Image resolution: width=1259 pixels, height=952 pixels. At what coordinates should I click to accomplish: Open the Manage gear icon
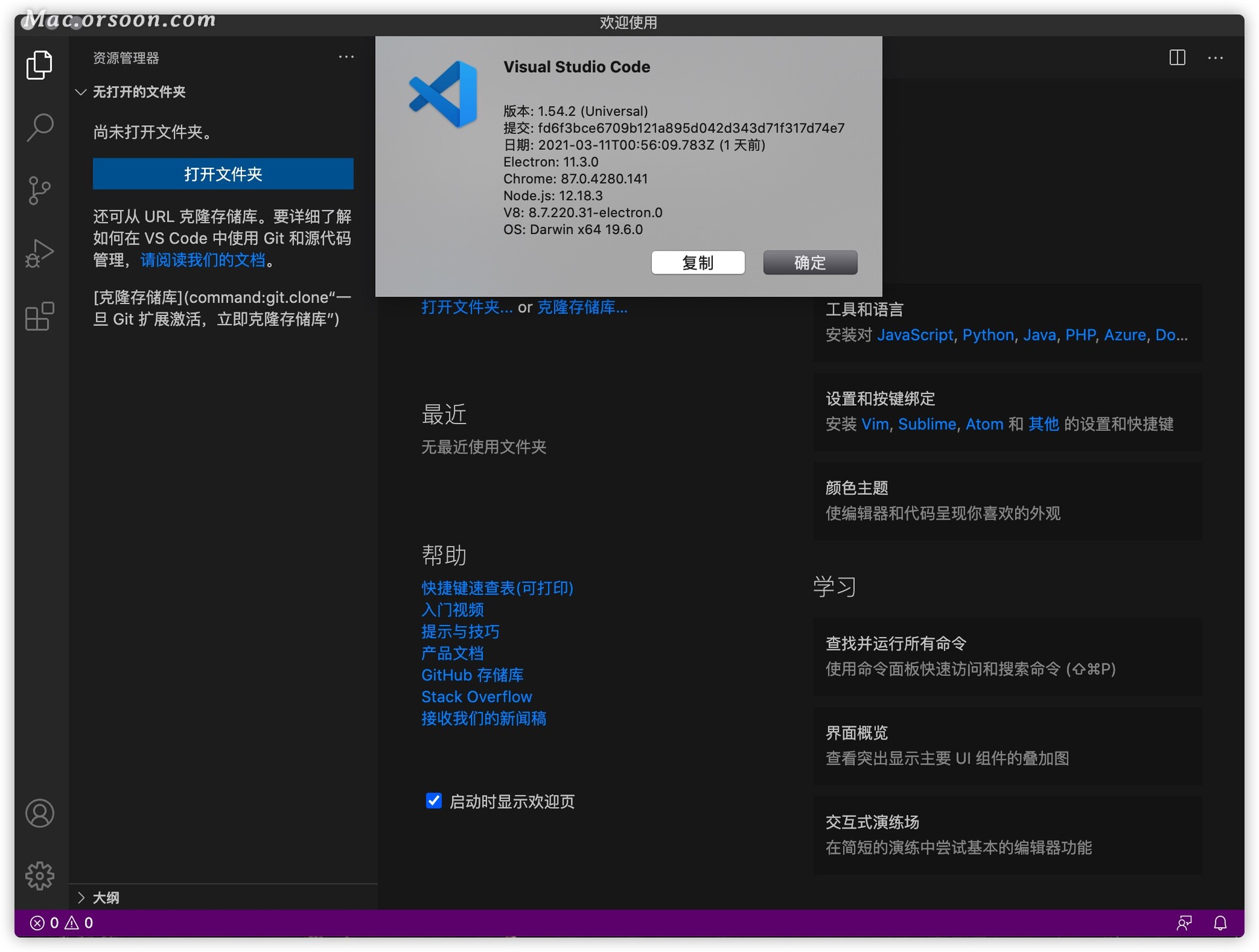pyautogui.click(x=39, y=875)
